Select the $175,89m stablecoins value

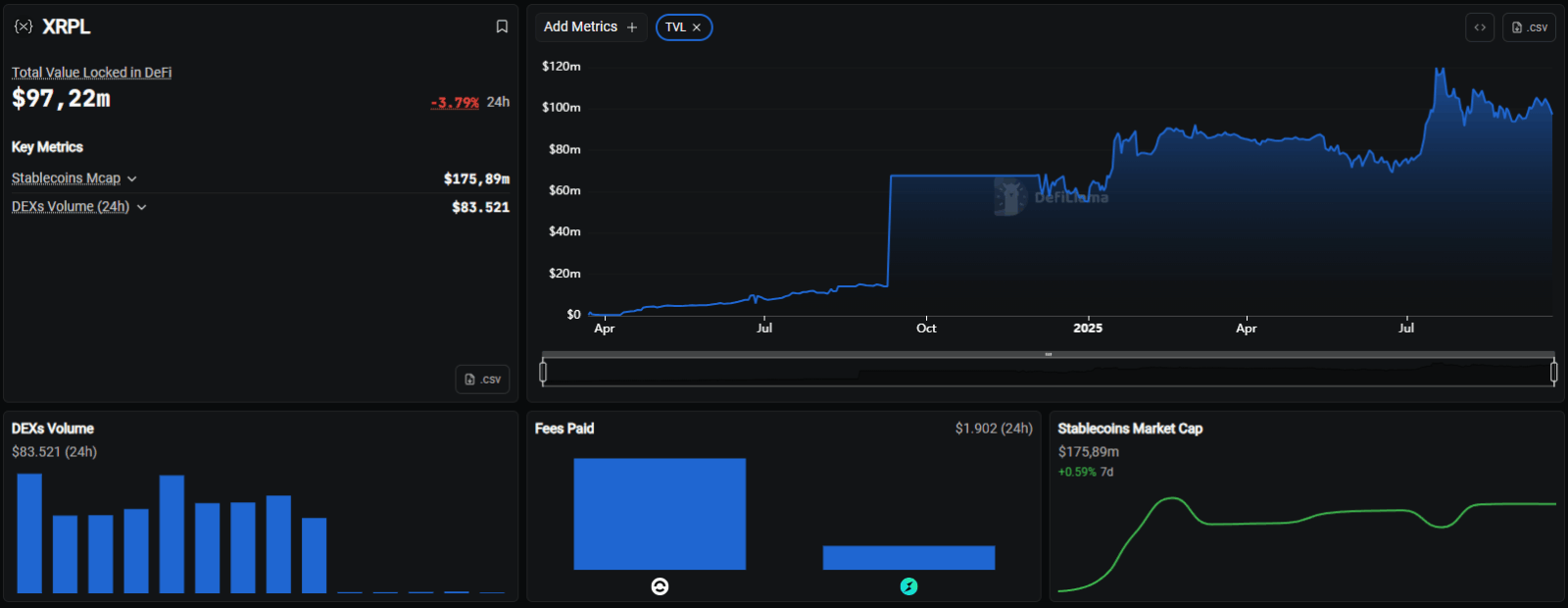click(476, 178)
